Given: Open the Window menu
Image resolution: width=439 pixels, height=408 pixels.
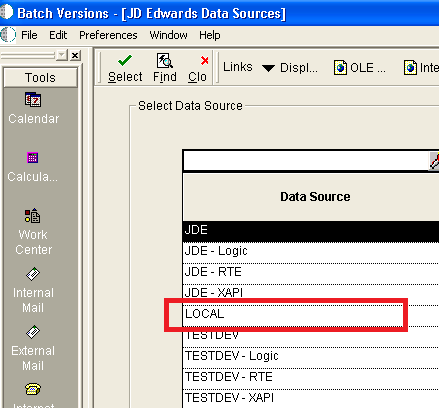Looking at the screenshot, I should (168, 35).
